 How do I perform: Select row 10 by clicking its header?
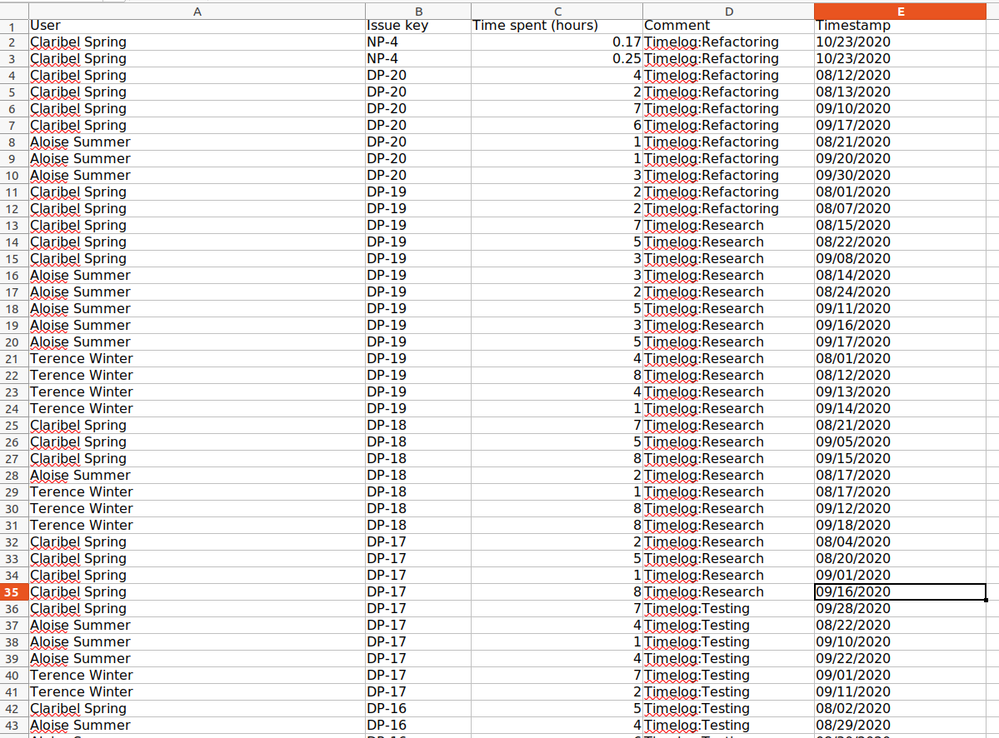(x=14, y=175)
